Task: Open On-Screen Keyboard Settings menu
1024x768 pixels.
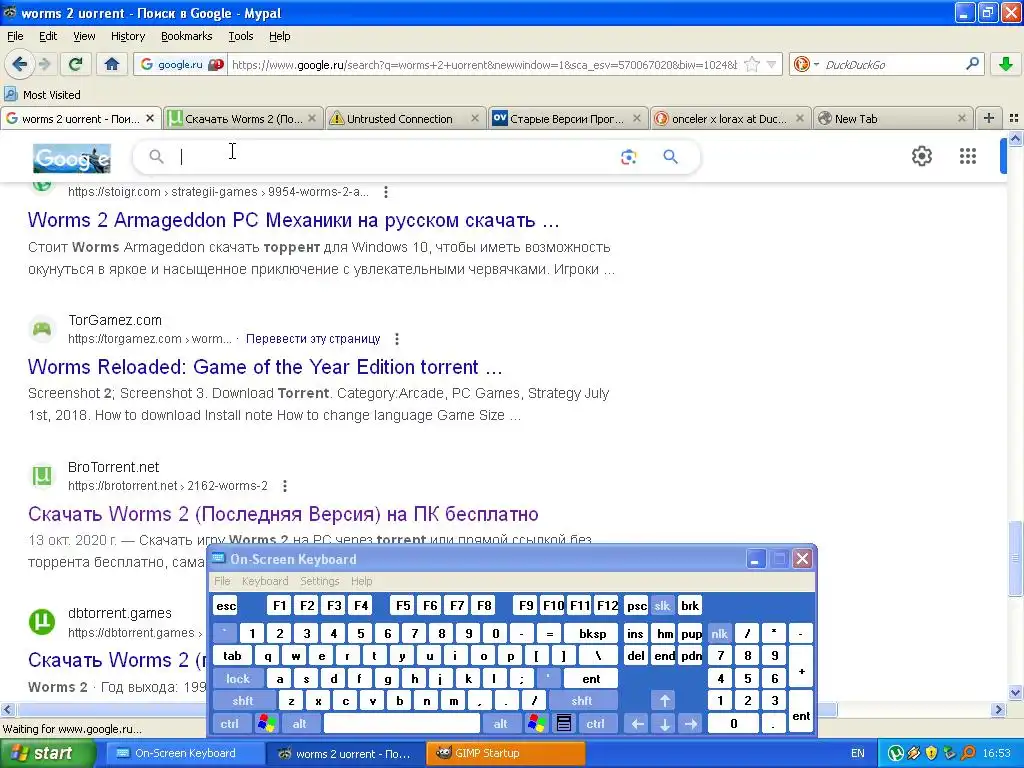Action: click(x=319, y=581)
